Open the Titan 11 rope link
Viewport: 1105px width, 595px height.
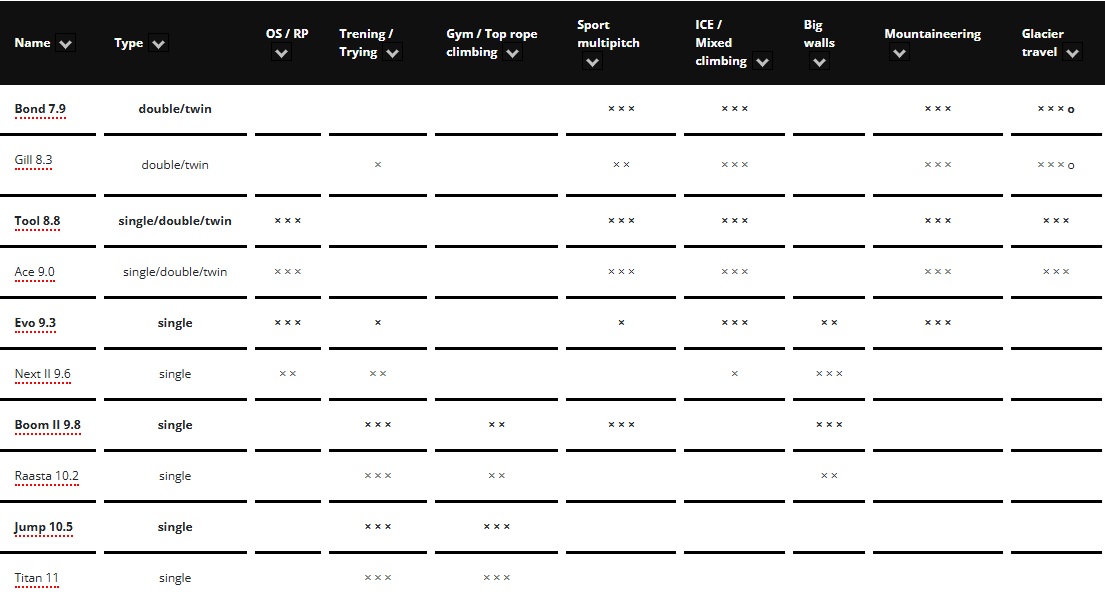[37, 578]
